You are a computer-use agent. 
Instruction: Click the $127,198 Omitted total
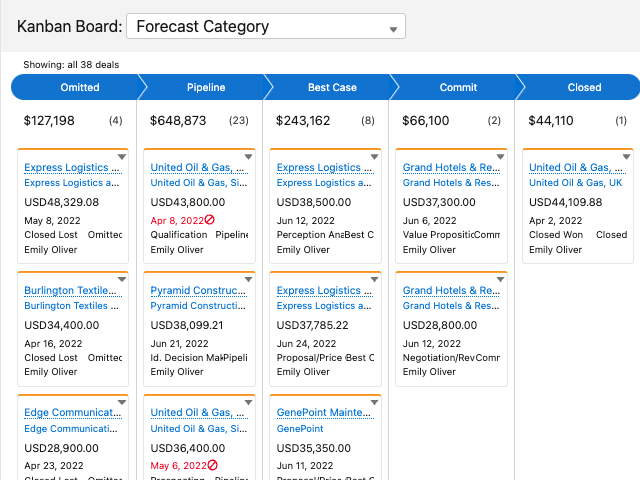click(x=49, y=120)
